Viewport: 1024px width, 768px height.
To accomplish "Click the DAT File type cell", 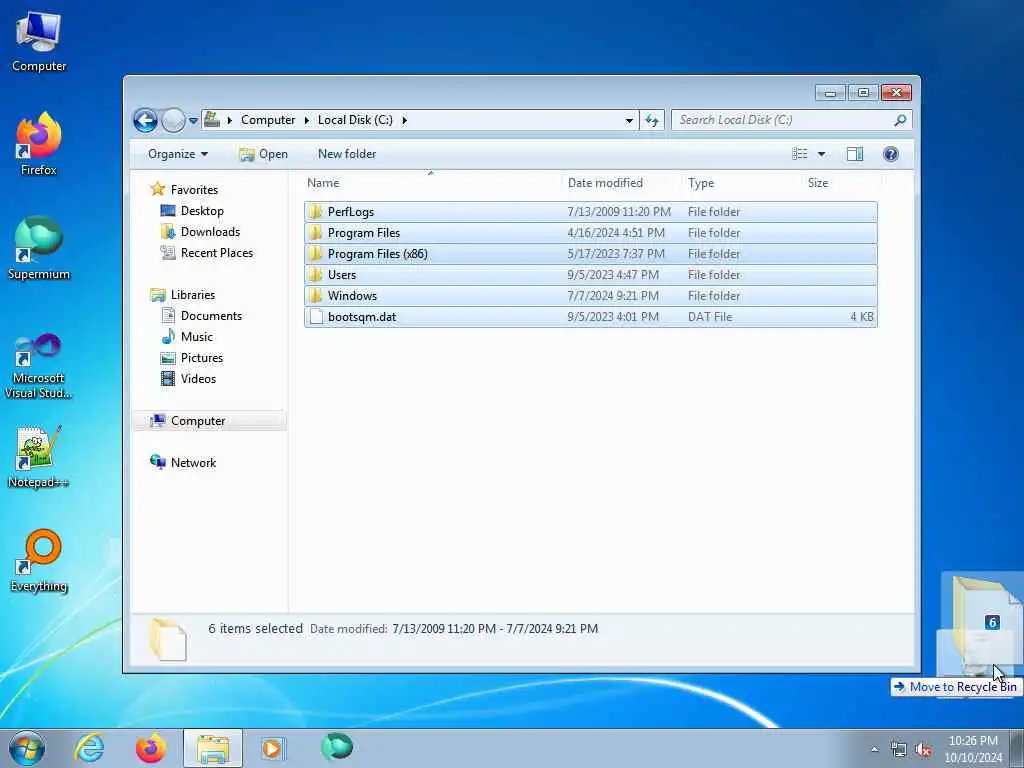I will click(710, 317).
